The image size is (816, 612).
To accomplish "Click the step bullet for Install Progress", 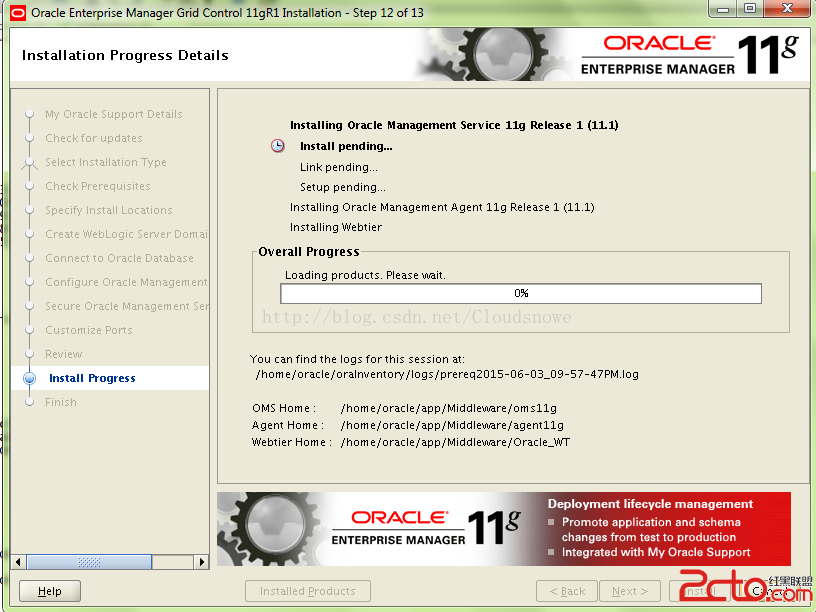I will pyautogui.click(x=30, y=378).
